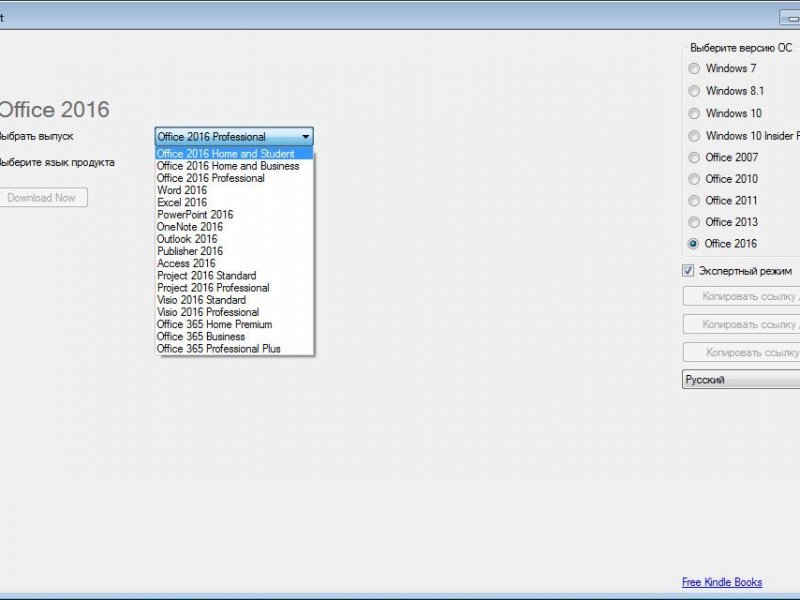Viewport: 800px width, 600px height.
Task: Choose Office 2016 Home and Business
Action: (234, 166)
